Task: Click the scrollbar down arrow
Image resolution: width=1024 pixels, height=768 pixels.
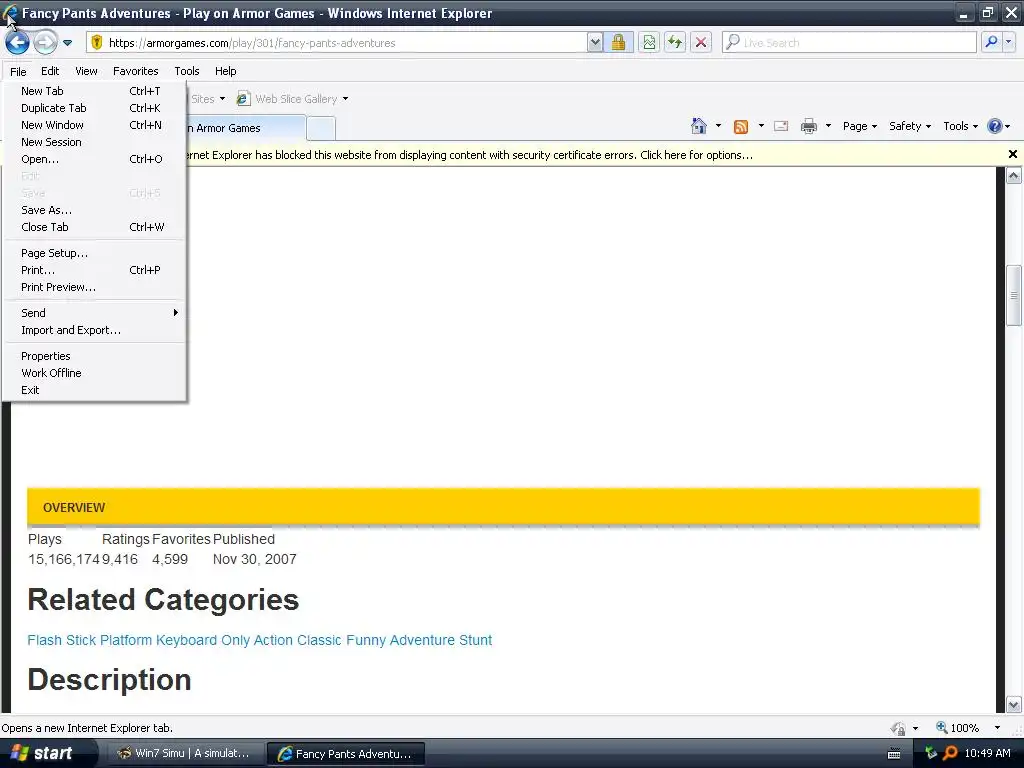Action: 1013,704
